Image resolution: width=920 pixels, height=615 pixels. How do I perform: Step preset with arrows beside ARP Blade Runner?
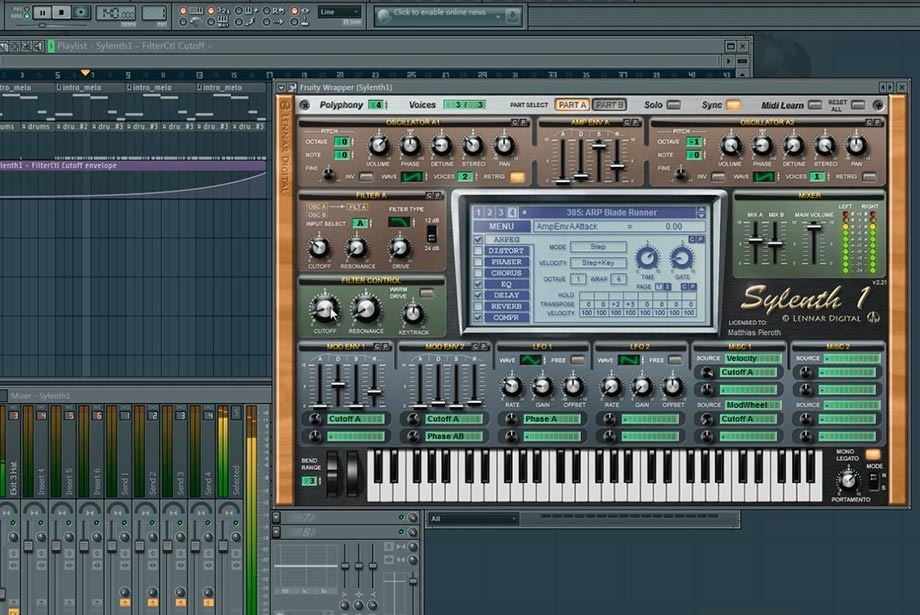pyautogui.click(x=701, y=212)
